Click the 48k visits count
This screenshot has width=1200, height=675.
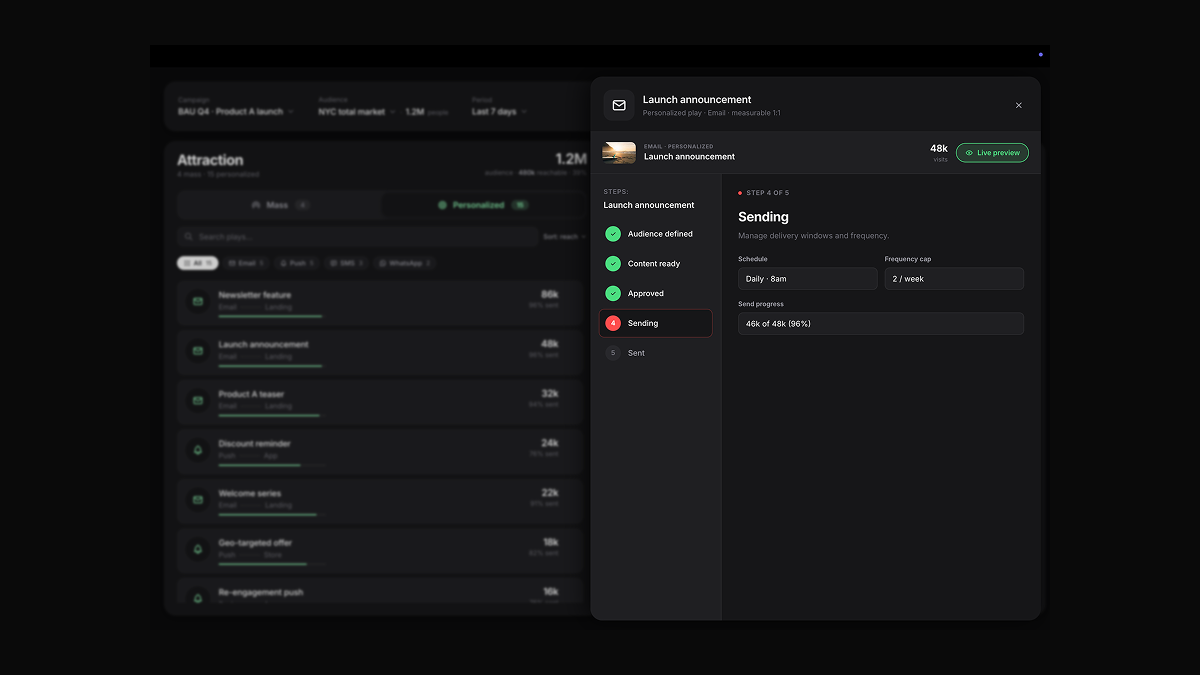coord(939,149)
